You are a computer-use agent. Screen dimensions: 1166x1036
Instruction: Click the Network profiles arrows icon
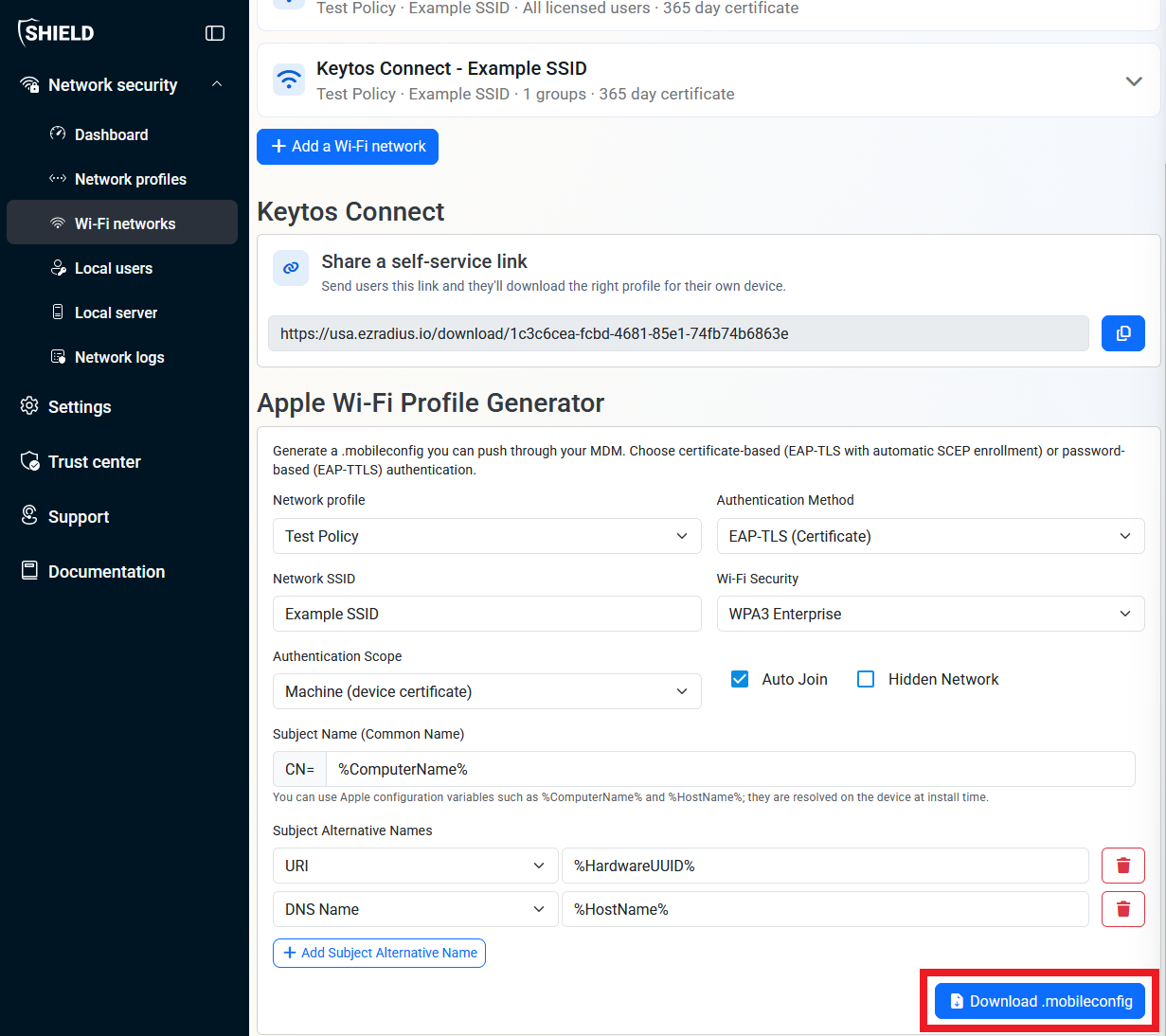[x=58, y=178]
